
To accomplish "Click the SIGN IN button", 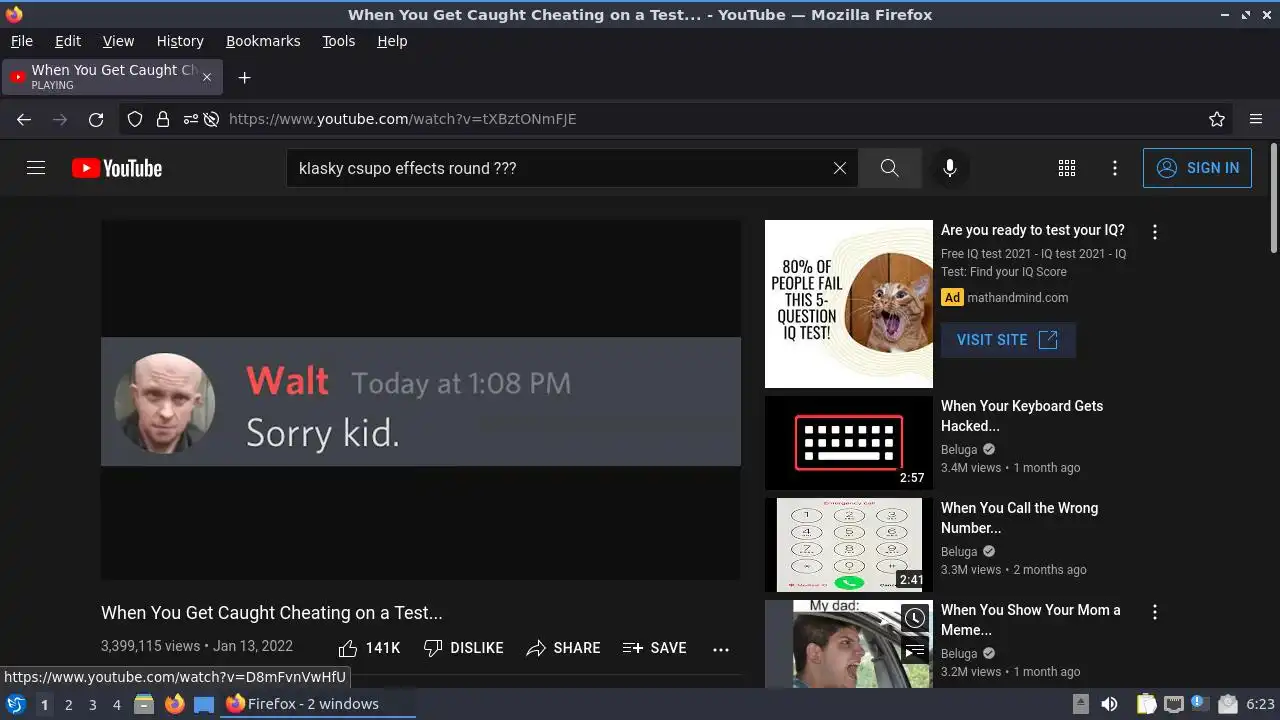I will point(1197,168).
